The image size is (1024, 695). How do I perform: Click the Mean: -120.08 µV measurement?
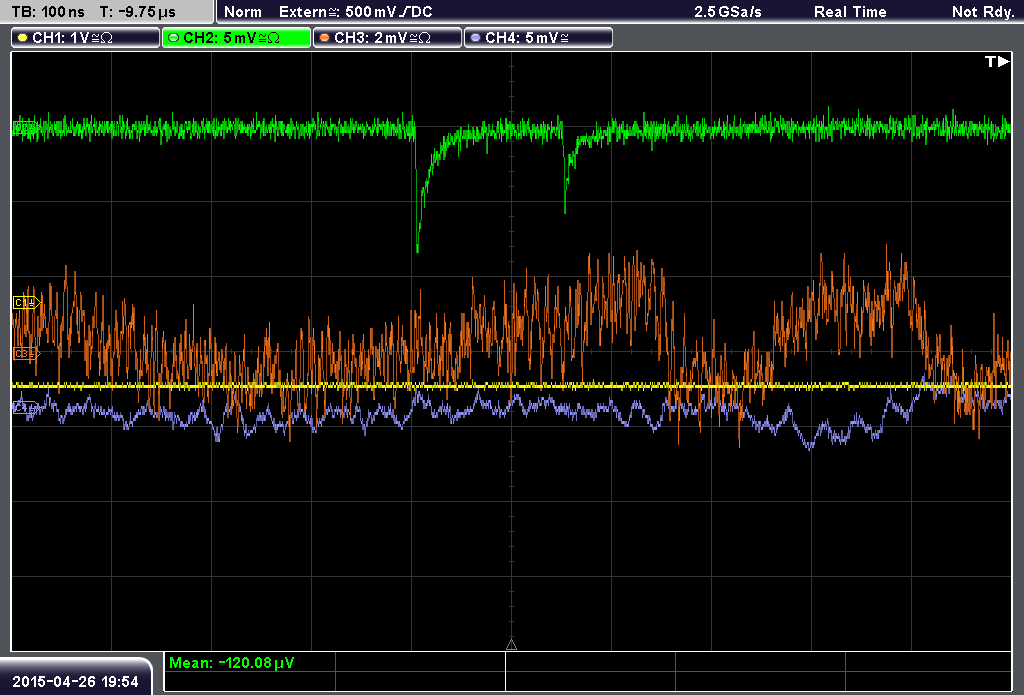click(x=231, y=662)
